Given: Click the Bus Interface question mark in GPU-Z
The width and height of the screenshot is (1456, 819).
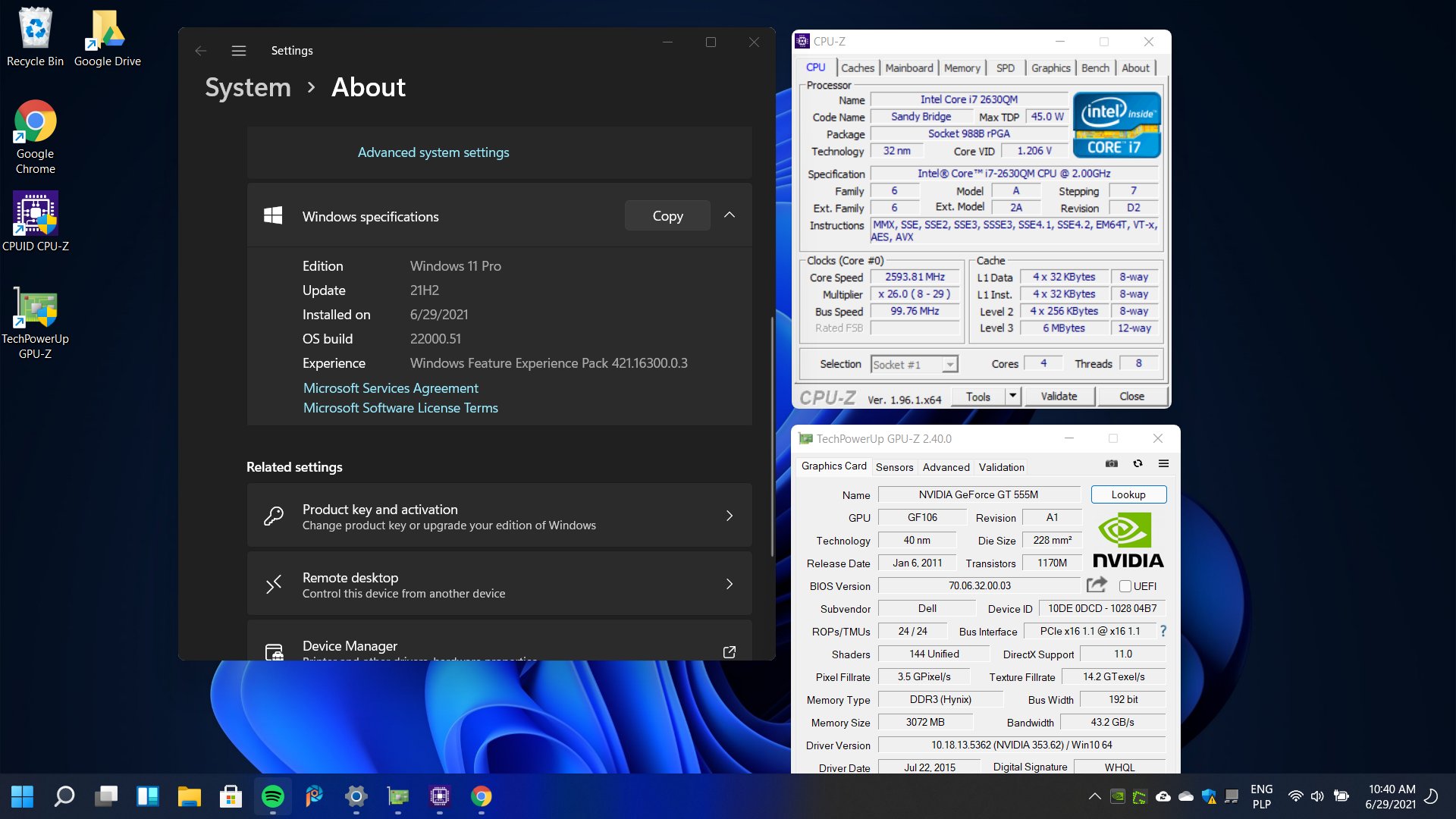Looking at the screenshot, I should [1163, 631].
